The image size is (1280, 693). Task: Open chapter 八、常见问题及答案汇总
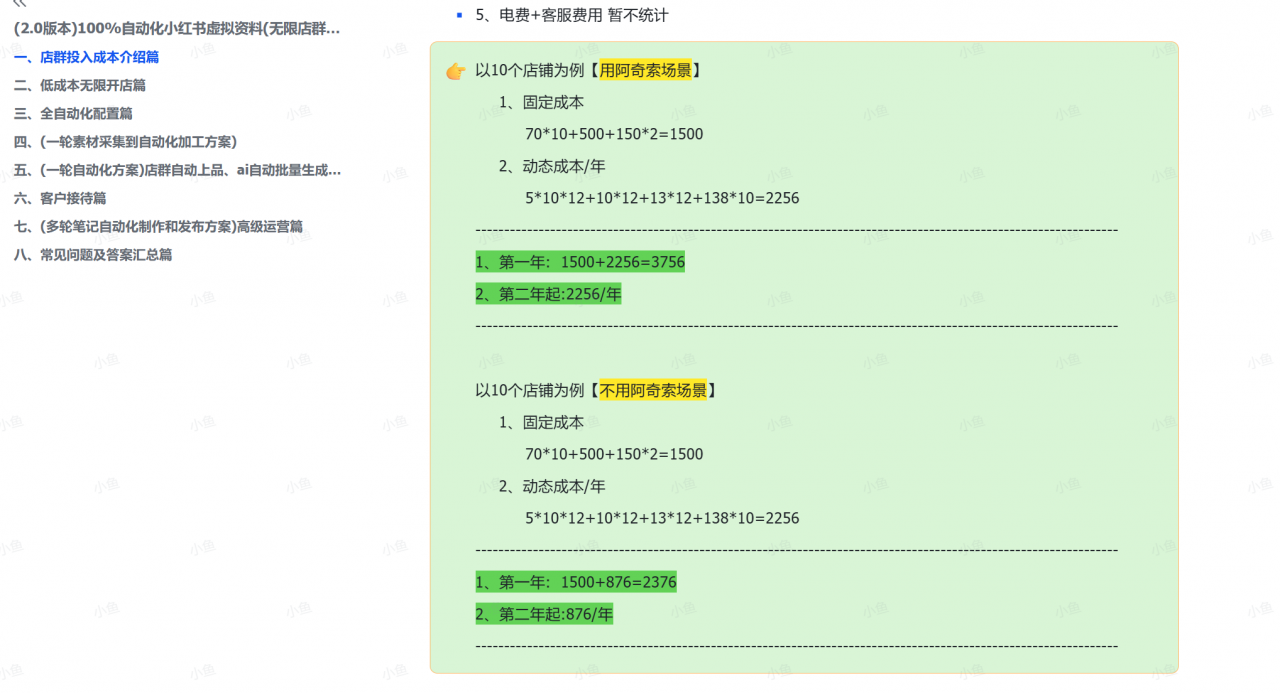tap(96, 254)
